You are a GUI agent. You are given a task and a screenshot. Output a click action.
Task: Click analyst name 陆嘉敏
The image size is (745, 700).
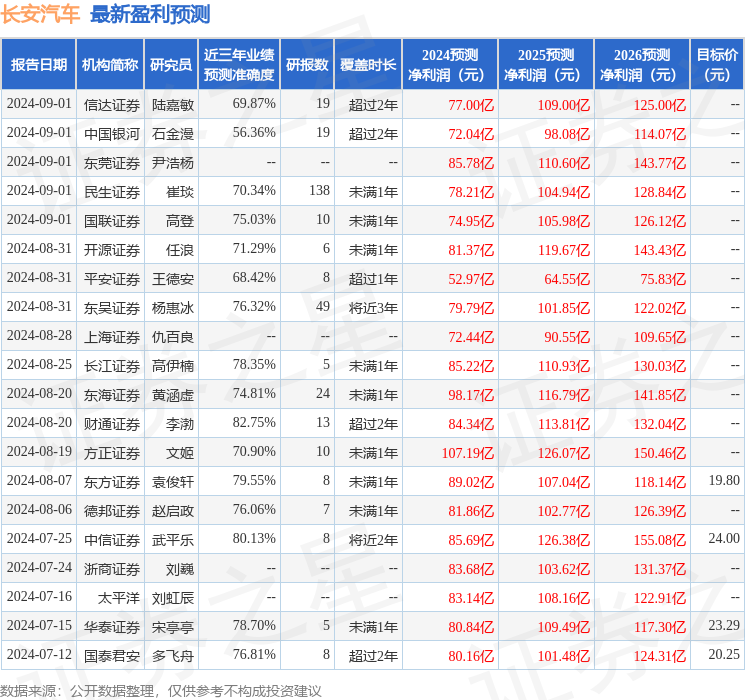172,105
